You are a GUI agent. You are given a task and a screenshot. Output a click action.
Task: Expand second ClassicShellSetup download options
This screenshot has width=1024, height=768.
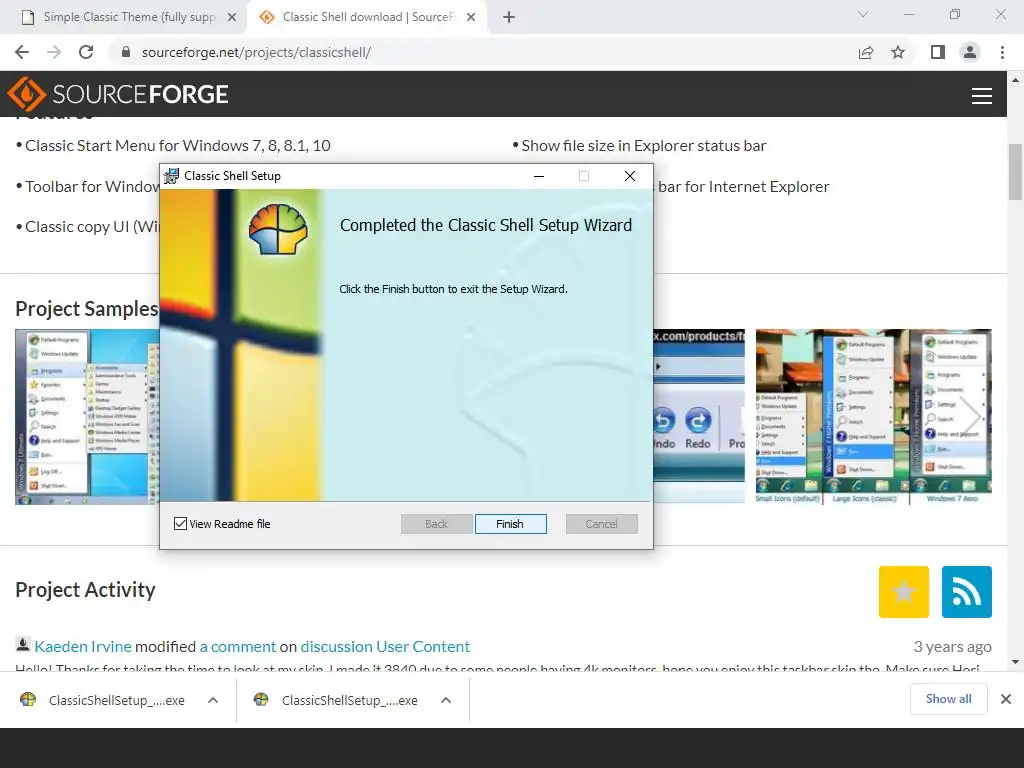[446, 700]
